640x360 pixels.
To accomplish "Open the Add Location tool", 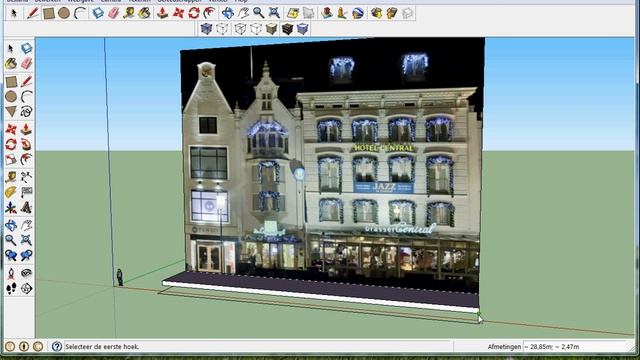I will 293,13.
